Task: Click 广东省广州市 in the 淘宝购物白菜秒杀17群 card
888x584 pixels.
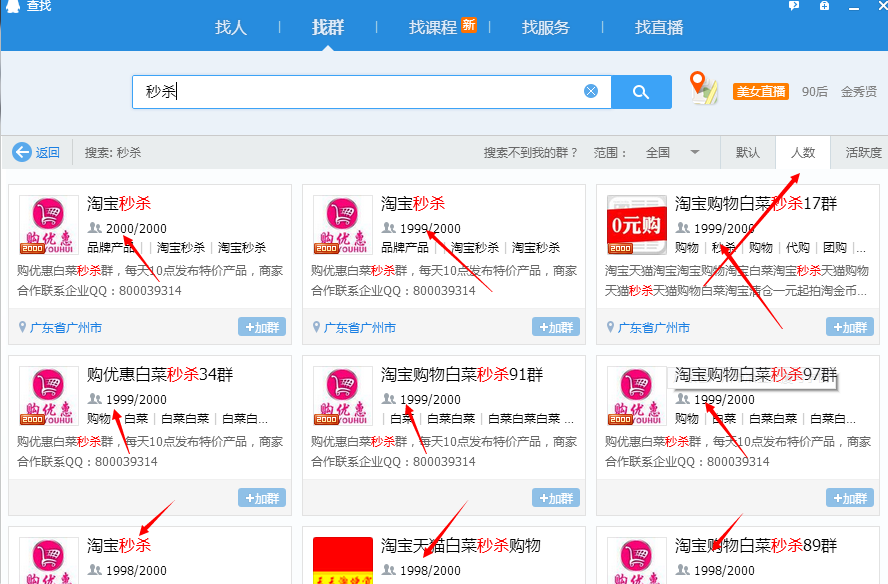Action: point(654,327)
